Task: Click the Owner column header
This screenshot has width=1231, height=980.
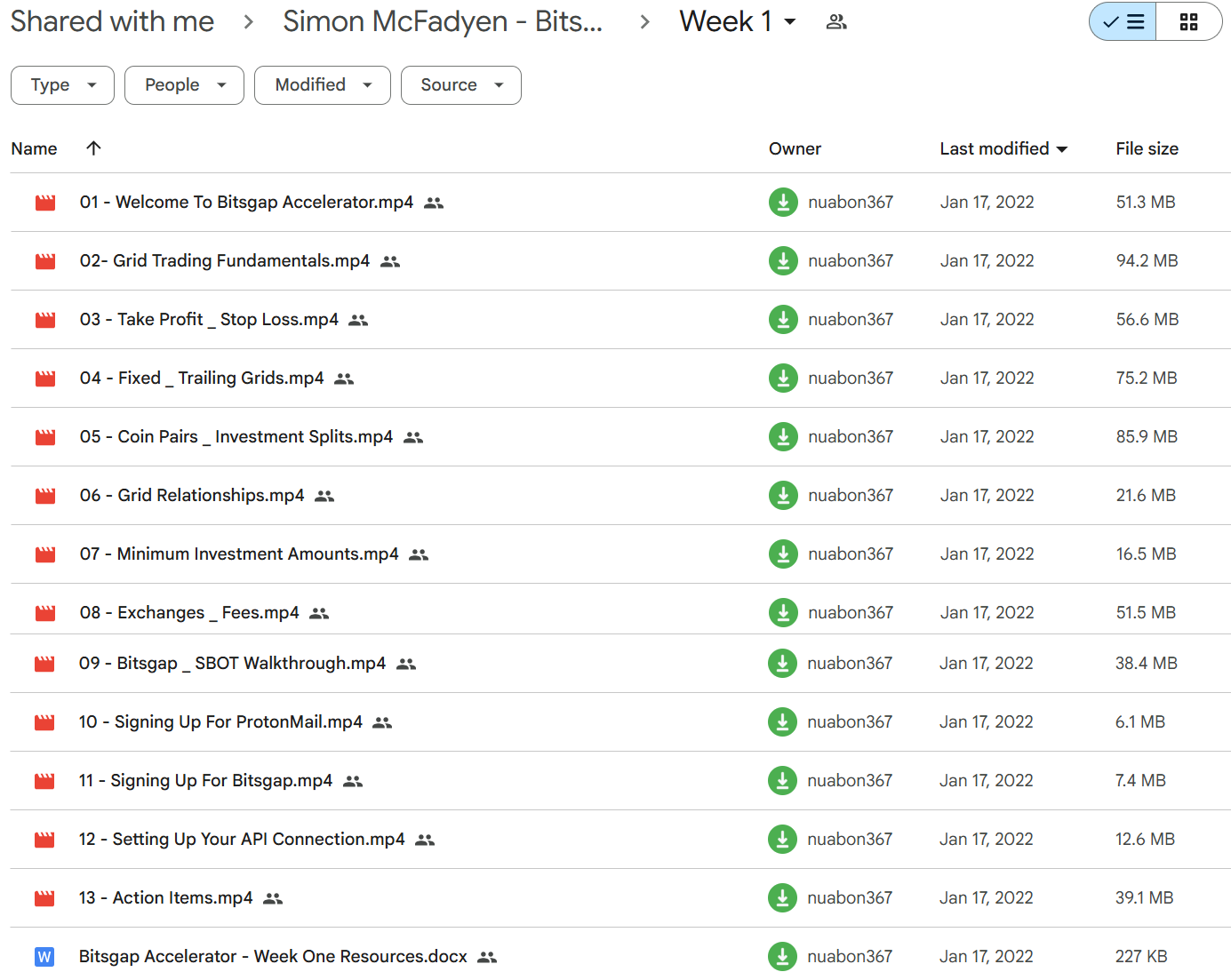Action: click(795, 148)
